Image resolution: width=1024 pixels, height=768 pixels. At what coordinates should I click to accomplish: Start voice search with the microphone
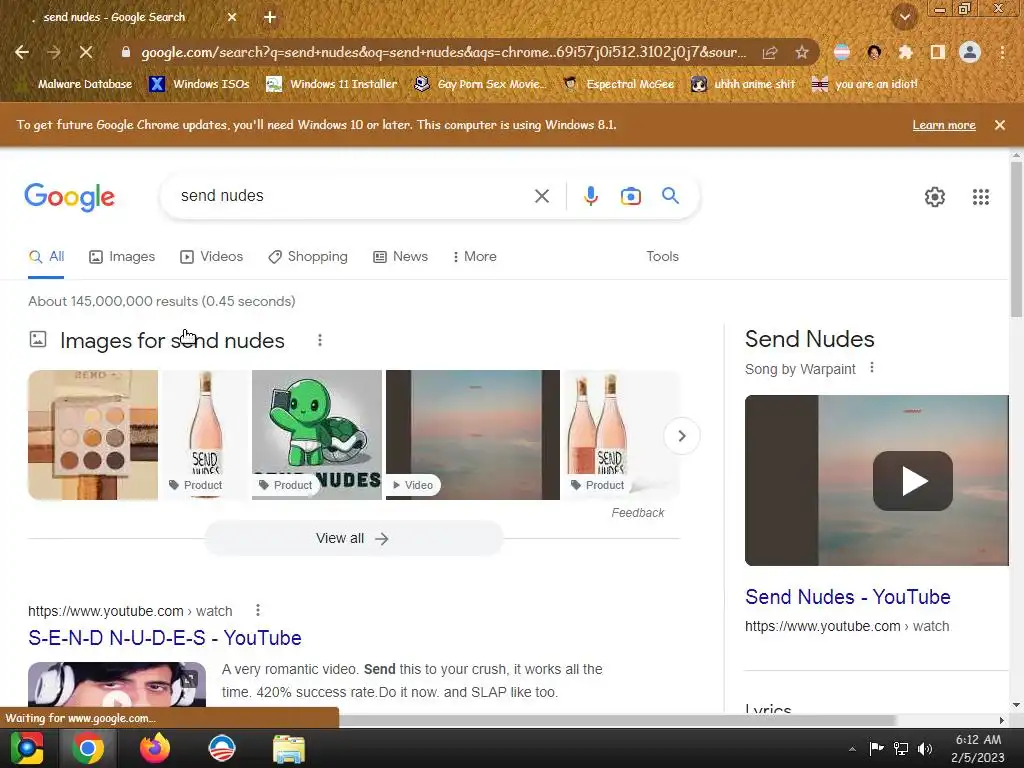[x=590, y=196]
